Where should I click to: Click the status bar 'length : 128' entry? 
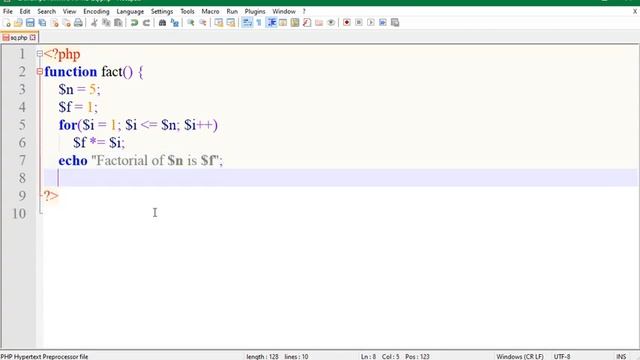[262, 356]
